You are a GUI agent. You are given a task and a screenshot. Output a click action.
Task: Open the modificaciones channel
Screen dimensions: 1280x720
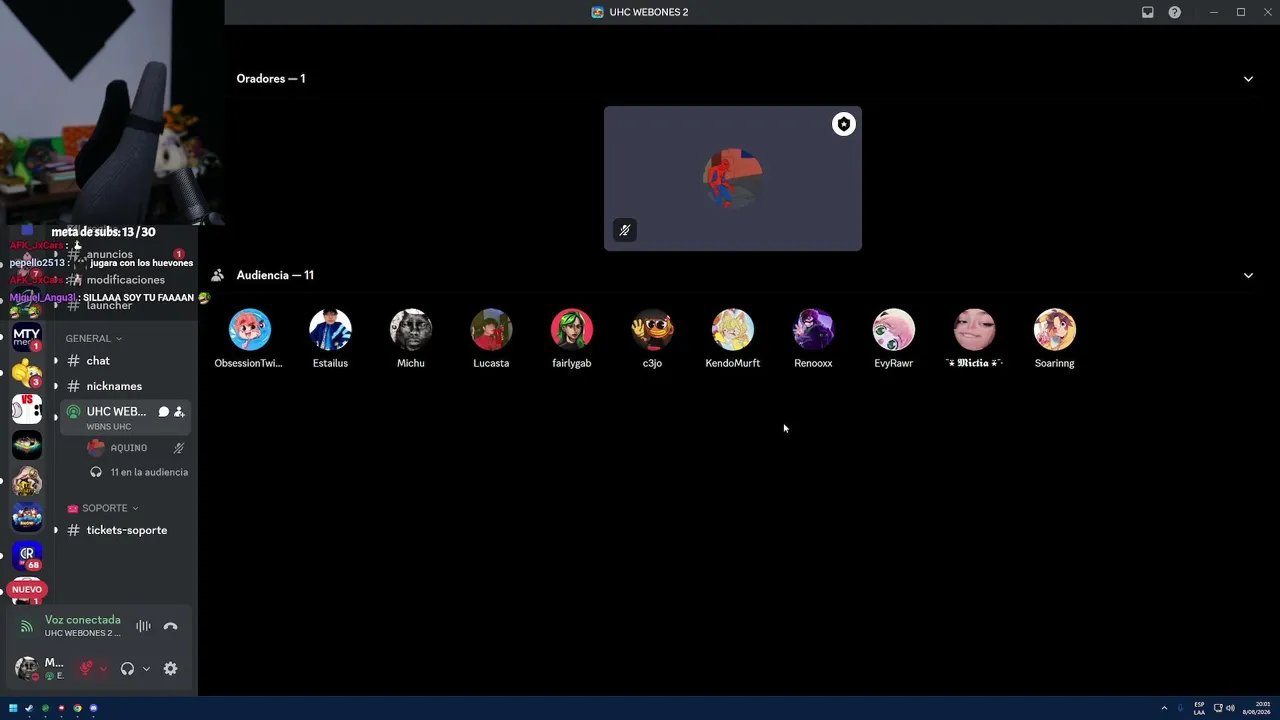point(124,280)
